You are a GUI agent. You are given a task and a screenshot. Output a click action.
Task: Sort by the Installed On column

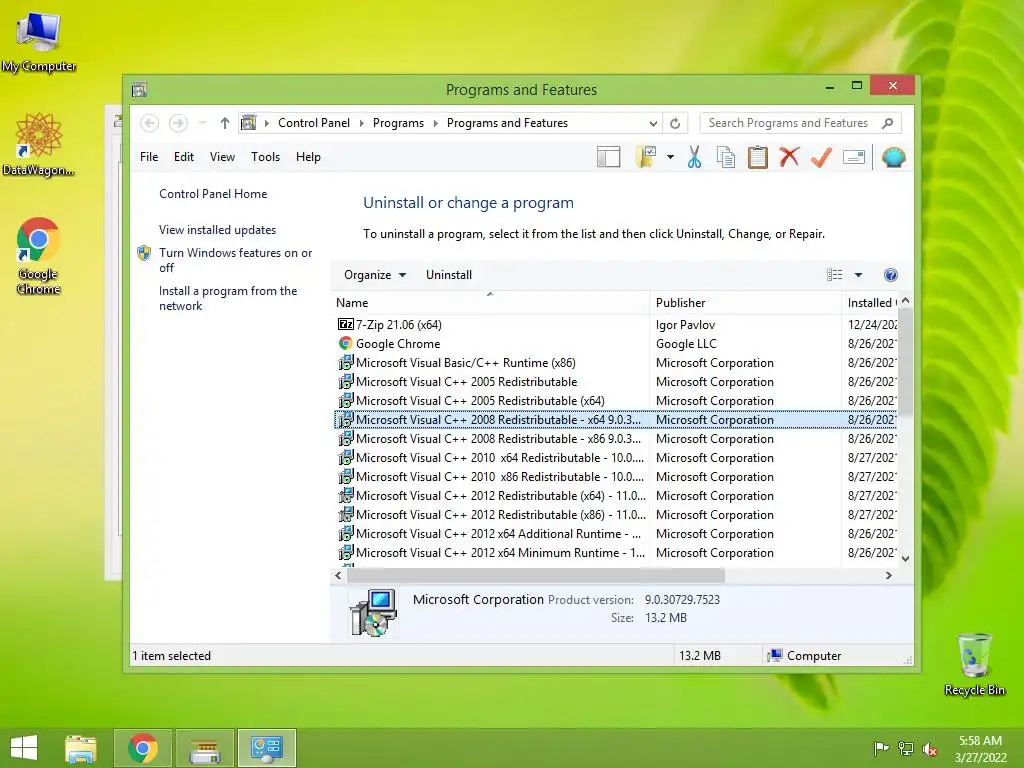click(870, 302)
